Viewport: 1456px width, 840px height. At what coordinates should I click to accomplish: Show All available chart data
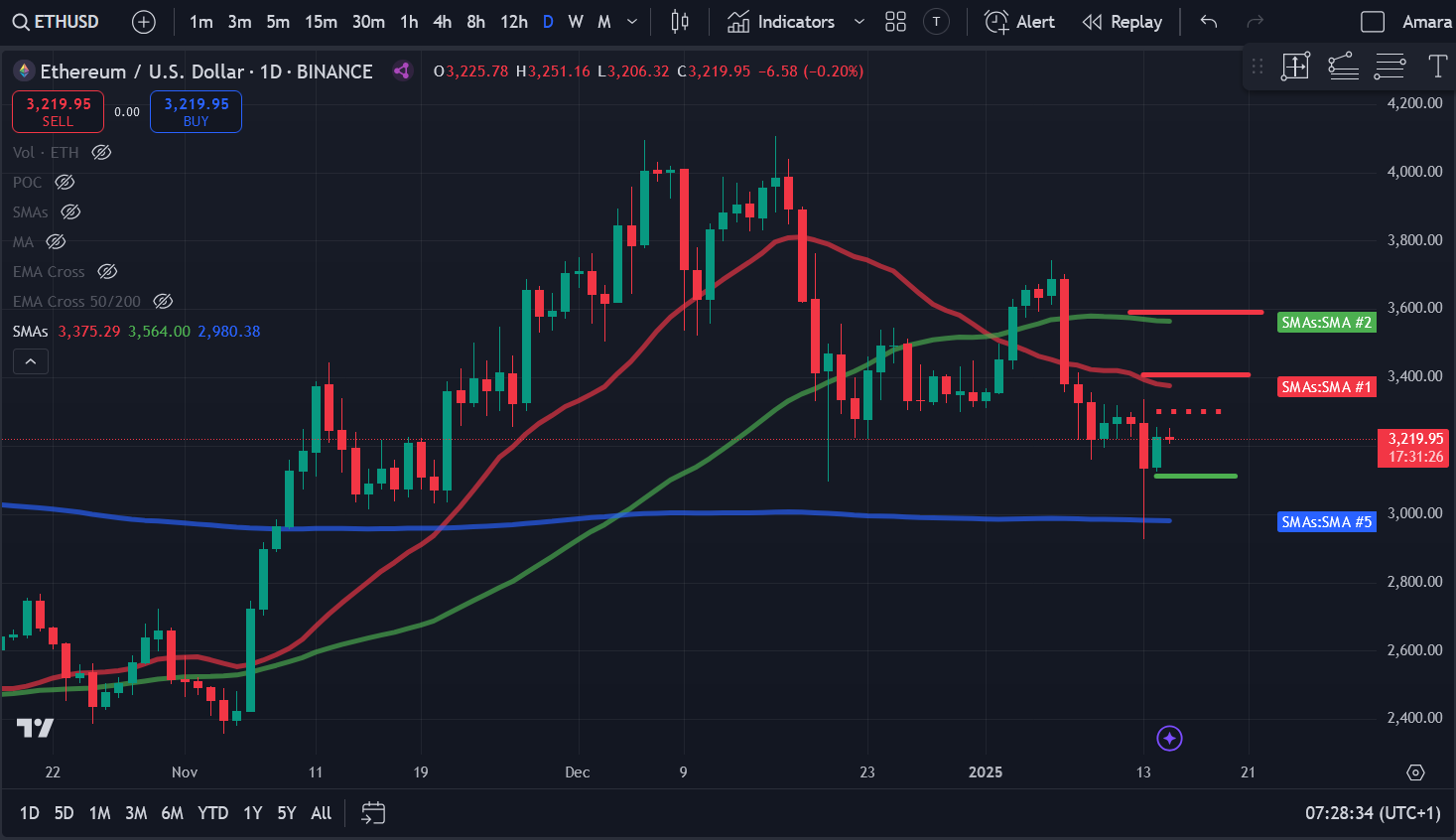[x=322, y=813]
